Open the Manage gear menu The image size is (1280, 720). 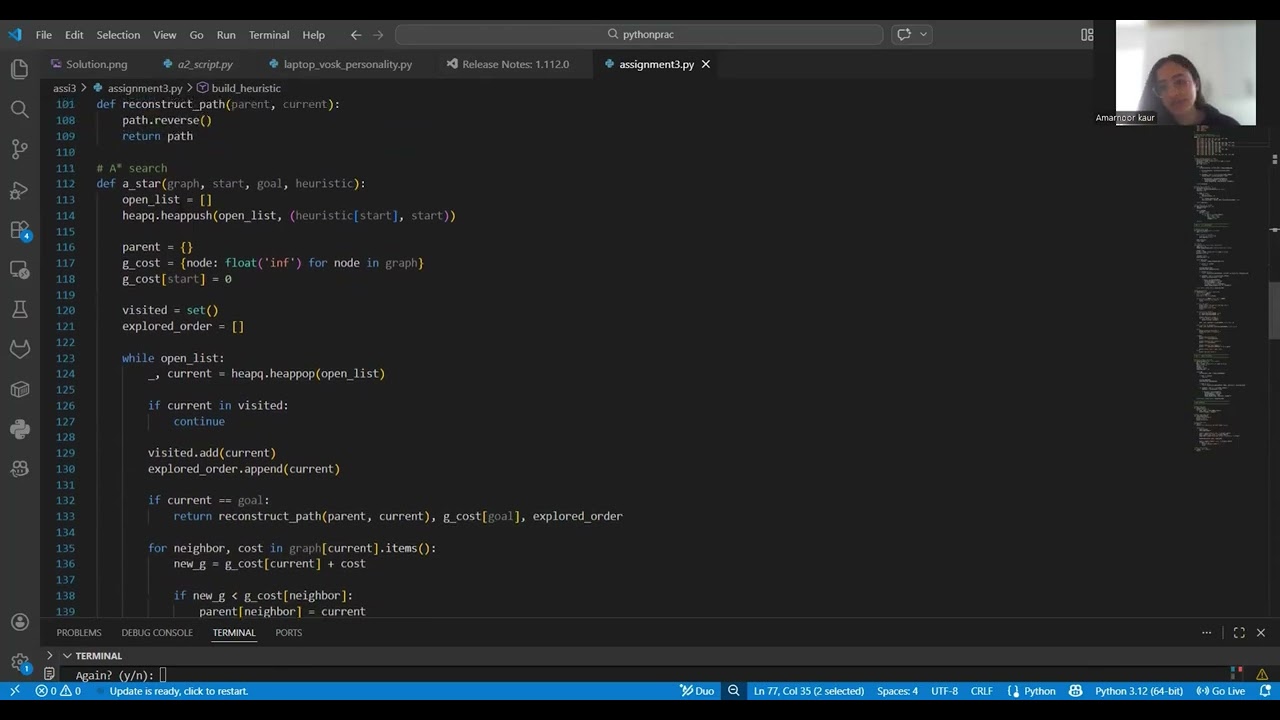coord(19,661)
